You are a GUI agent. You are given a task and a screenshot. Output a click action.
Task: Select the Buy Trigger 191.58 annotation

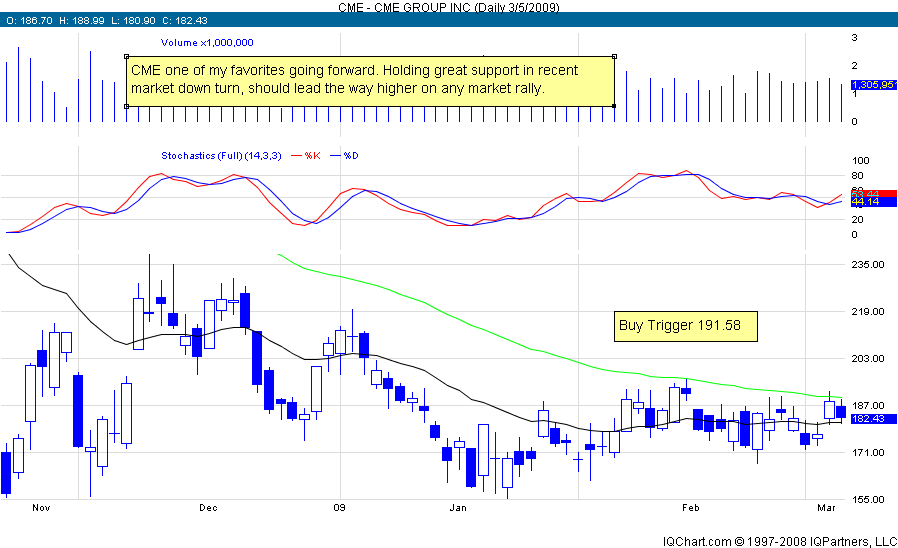pyautogui.click(x=686, y=326)
